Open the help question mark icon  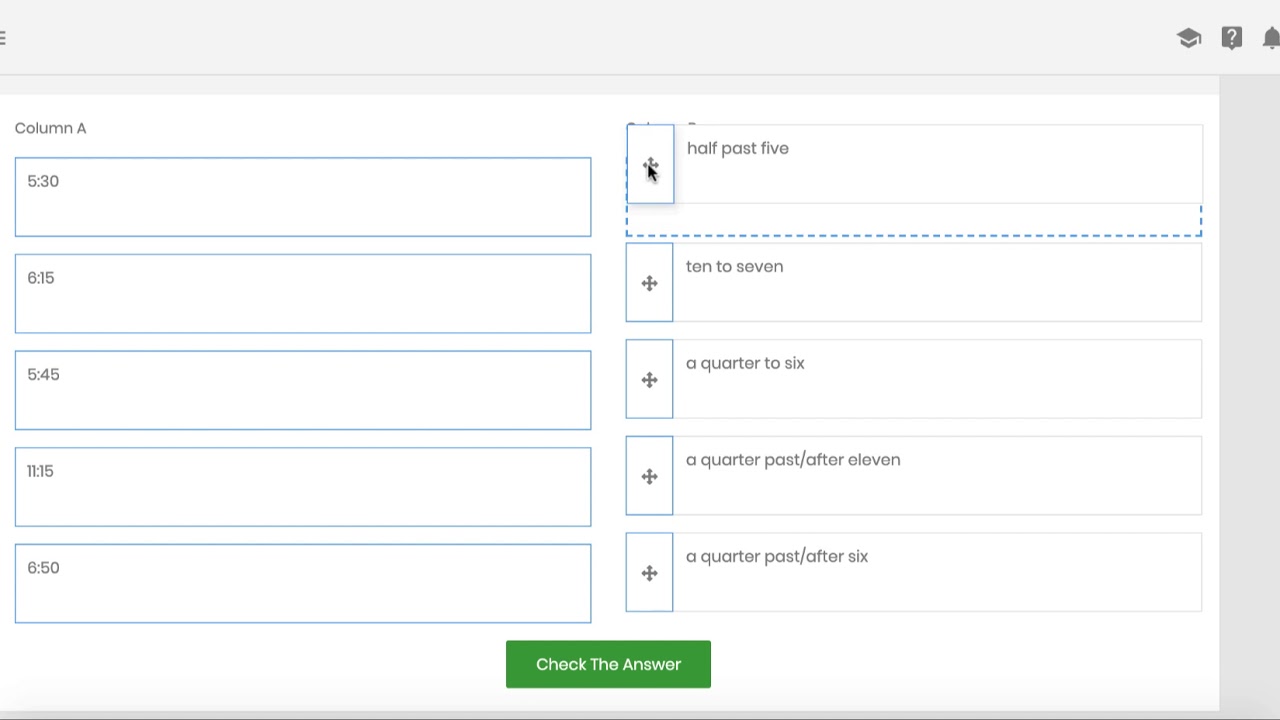point(1231,38)
